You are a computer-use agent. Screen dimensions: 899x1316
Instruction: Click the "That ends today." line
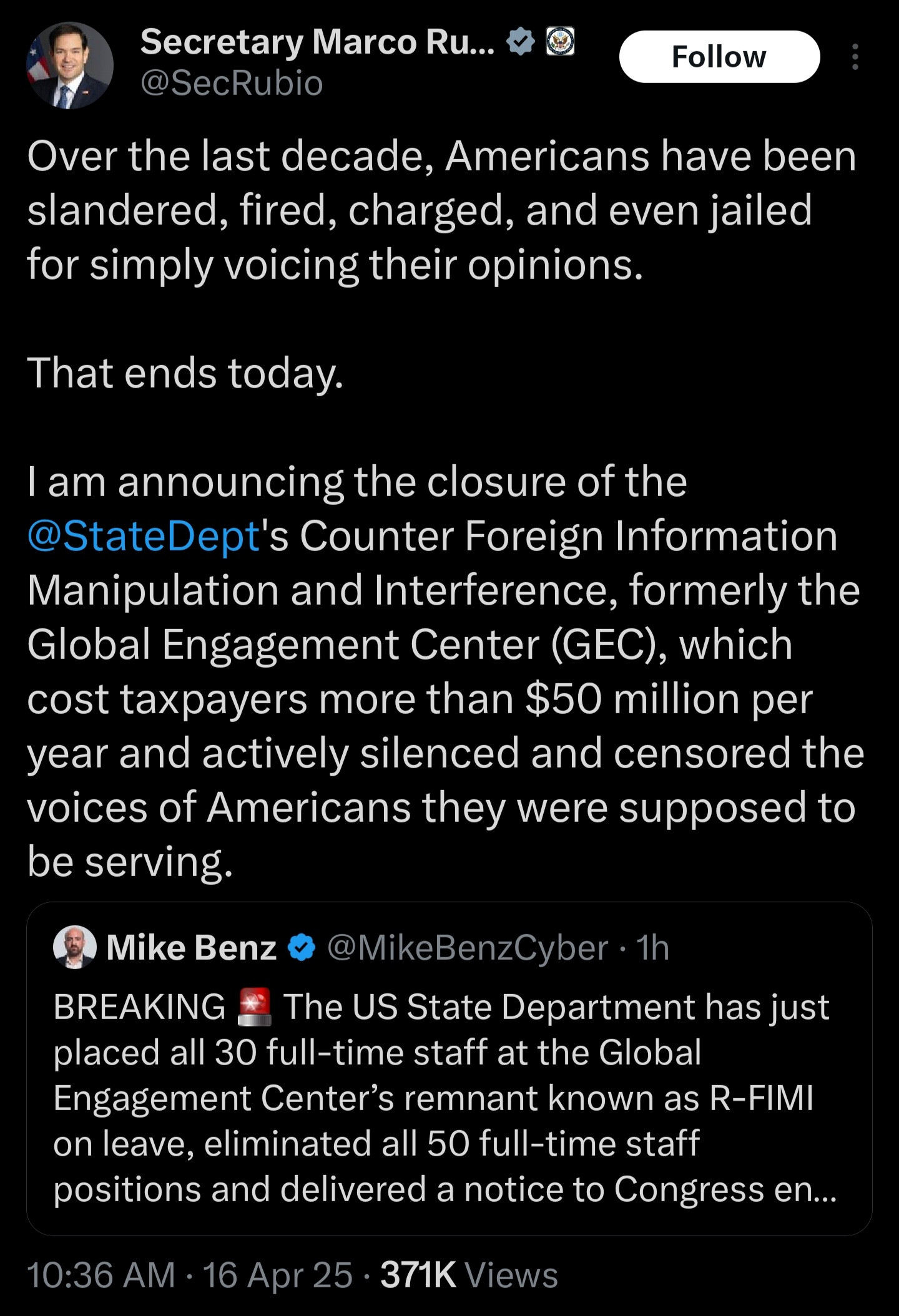point(185,373)
